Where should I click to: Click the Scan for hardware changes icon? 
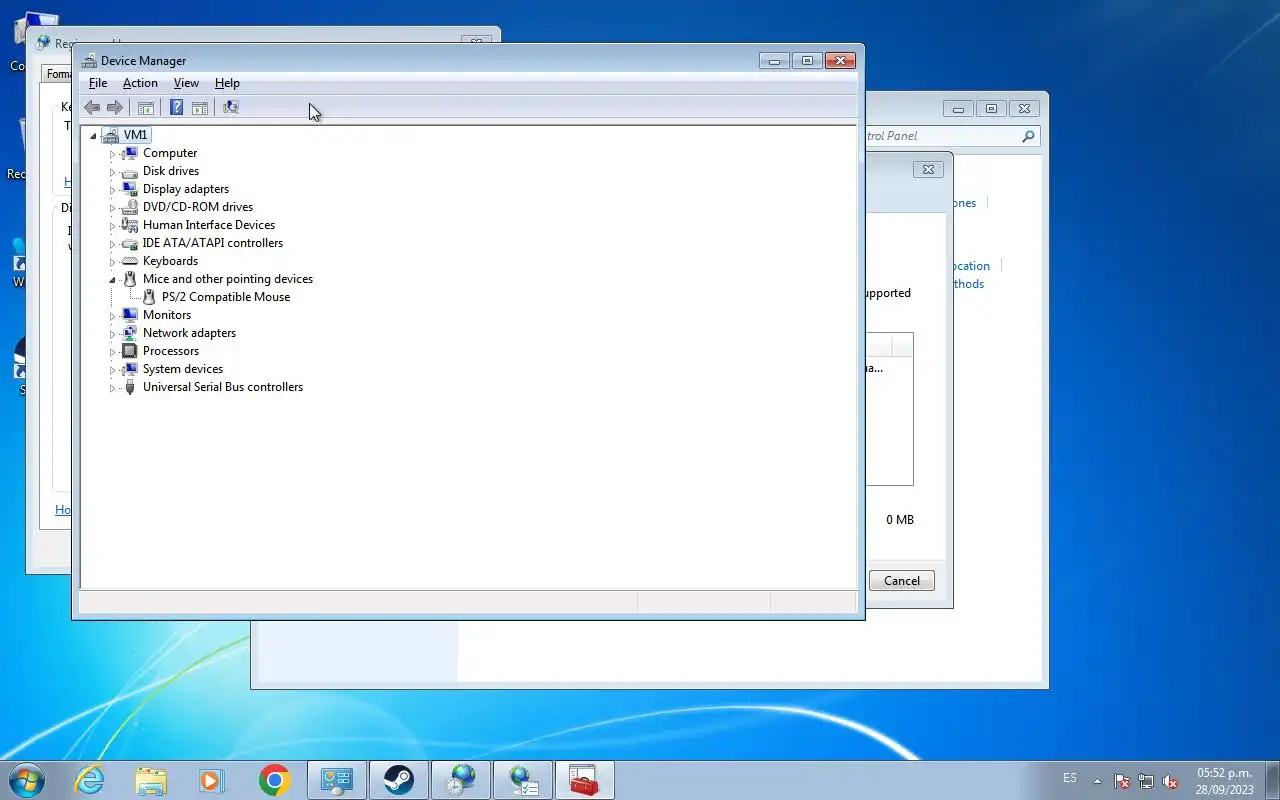[231, 107]
